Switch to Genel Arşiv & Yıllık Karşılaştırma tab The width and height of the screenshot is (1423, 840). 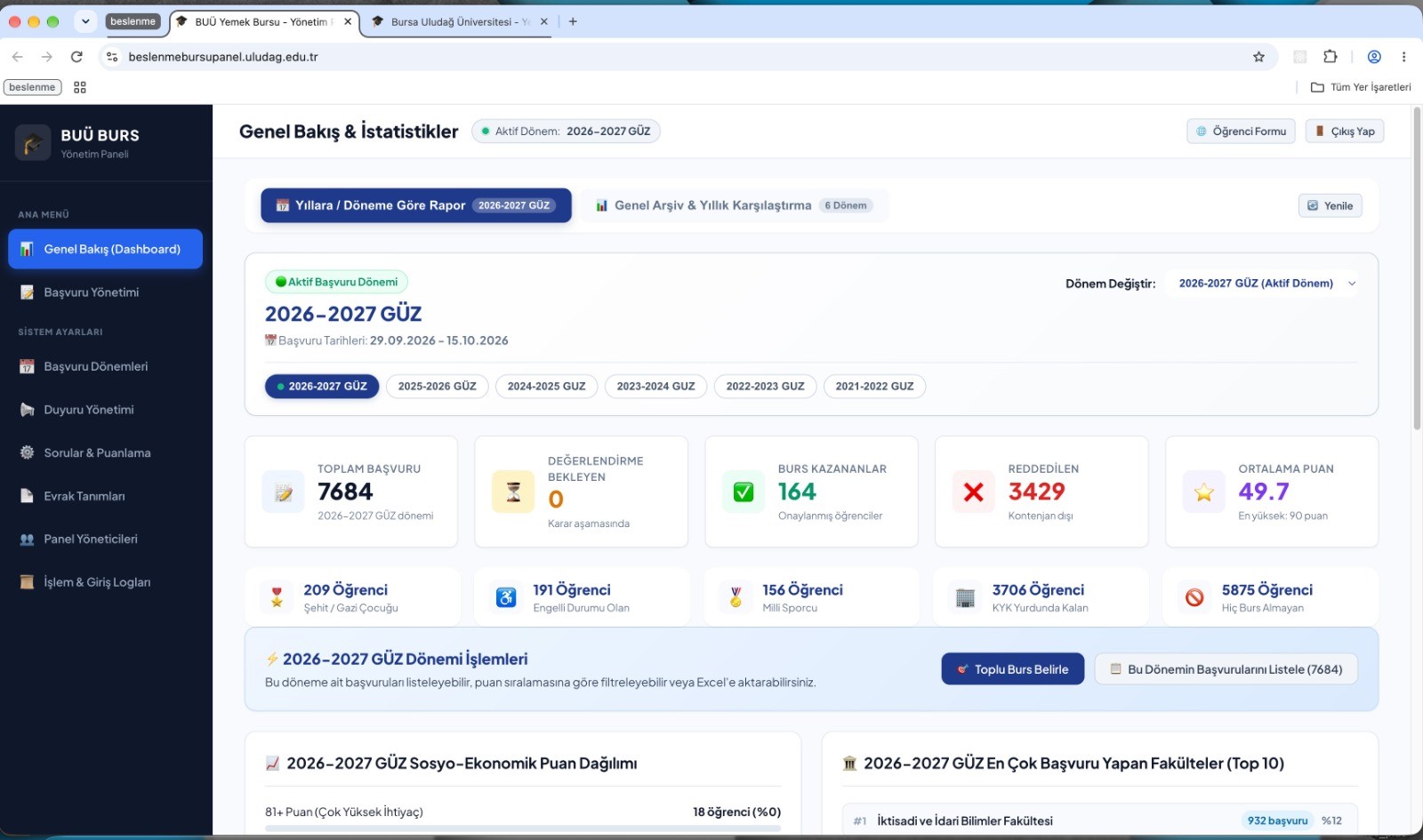(x=734, y=205)
